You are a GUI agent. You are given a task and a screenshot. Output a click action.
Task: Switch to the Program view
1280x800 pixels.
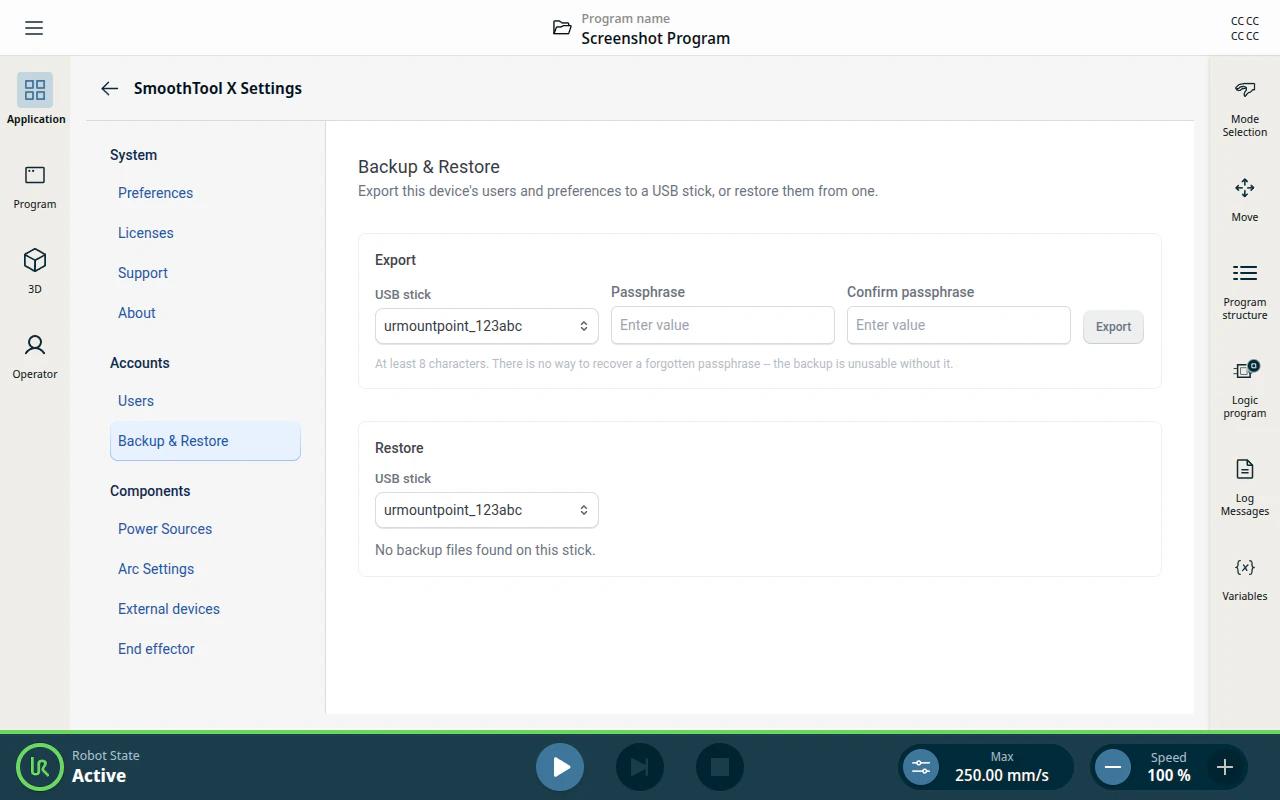pos(35,187)
